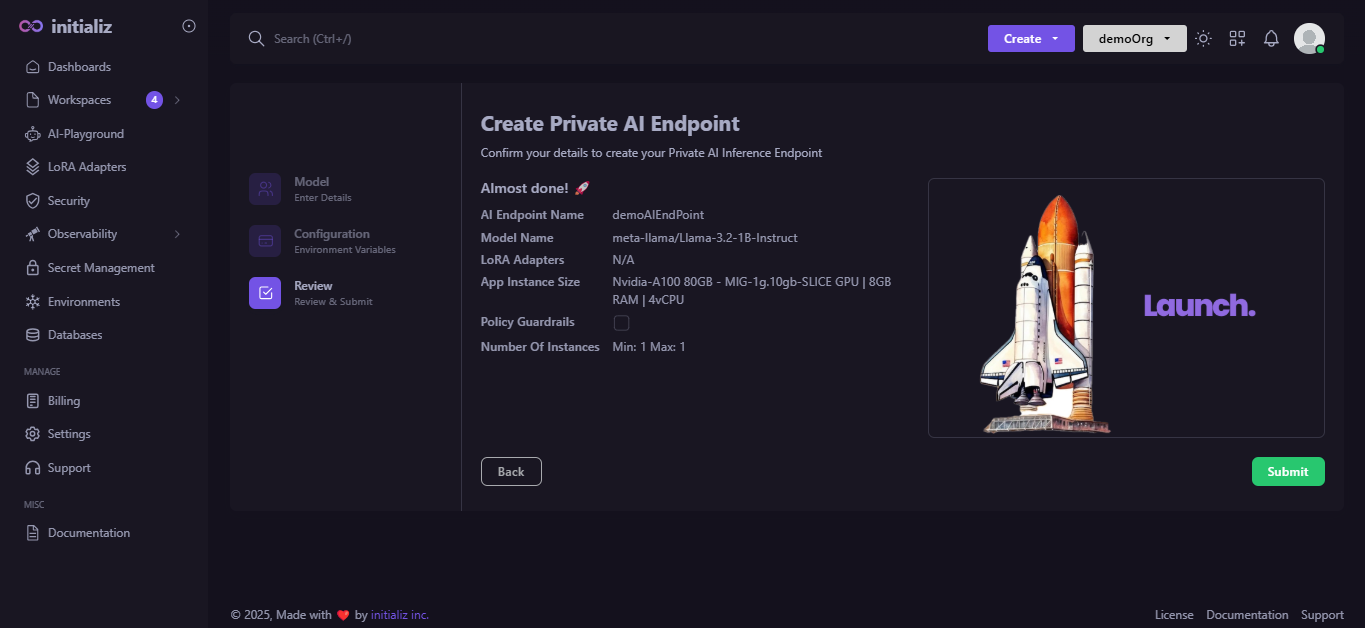The image size is (1365, 628).
Task: Click the Back button
Action: click(511, 472)
